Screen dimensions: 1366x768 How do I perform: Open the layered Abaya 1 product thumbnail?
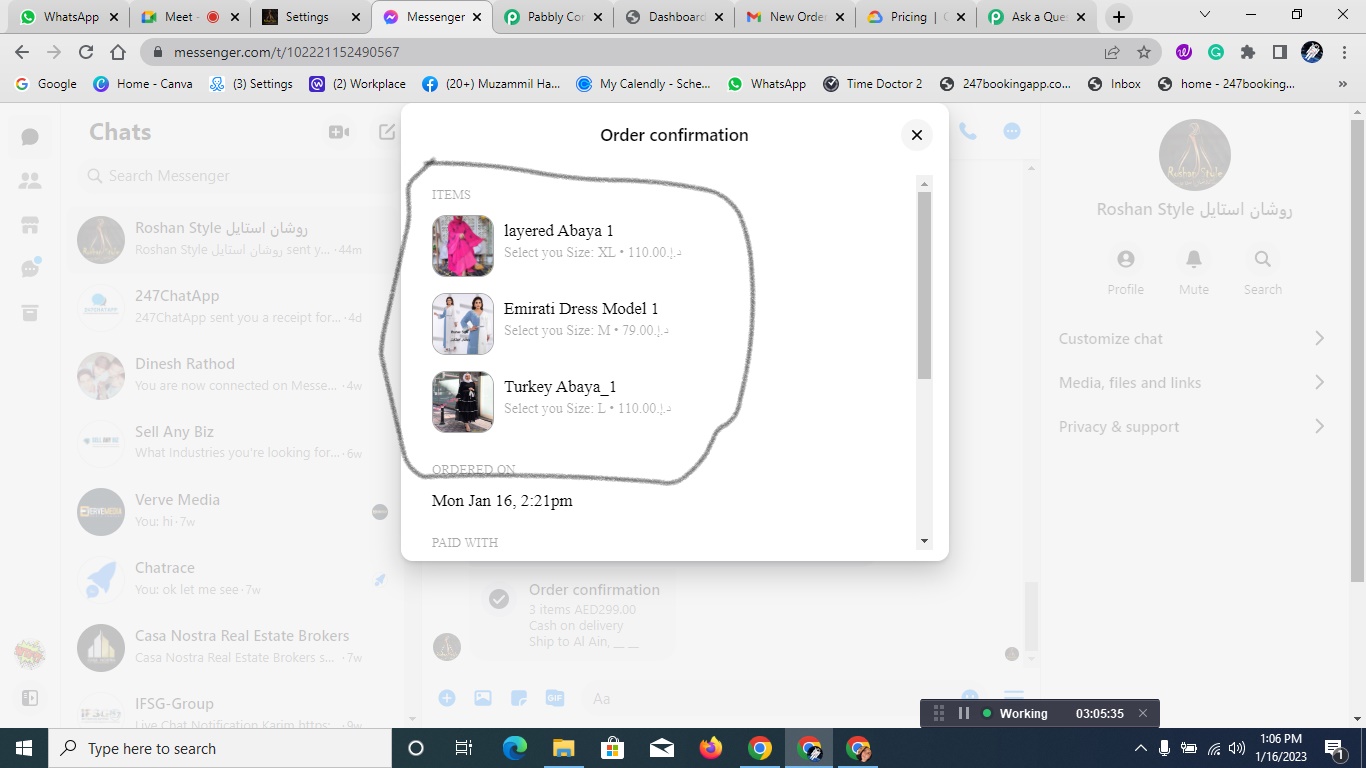click(463, 246)
